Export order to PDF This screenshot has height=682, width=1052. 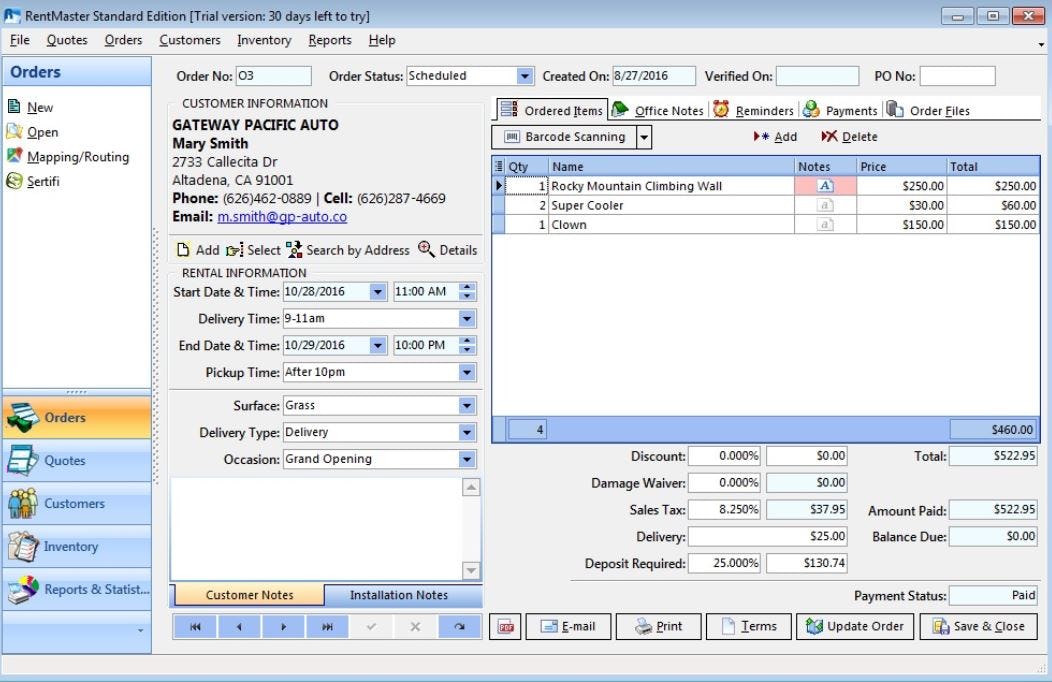(x=505, y=626)
